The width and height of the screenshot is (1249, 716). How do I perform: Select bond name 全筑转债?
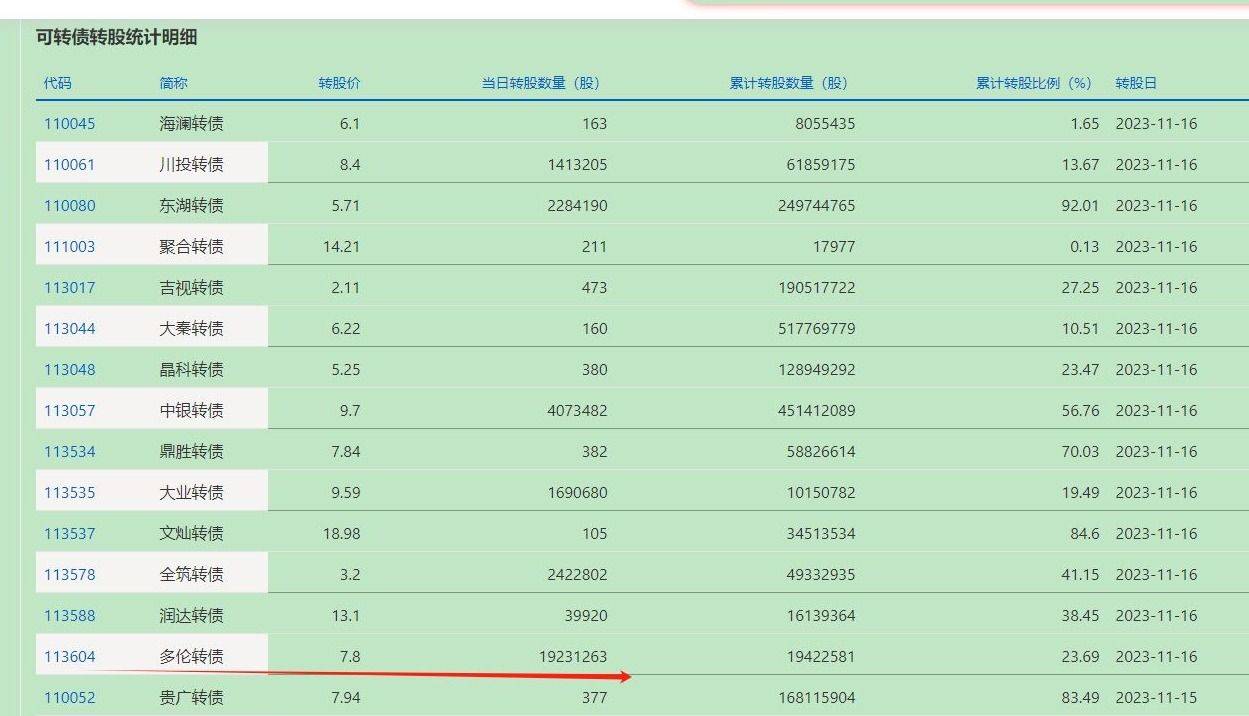[x=191, y=575]
